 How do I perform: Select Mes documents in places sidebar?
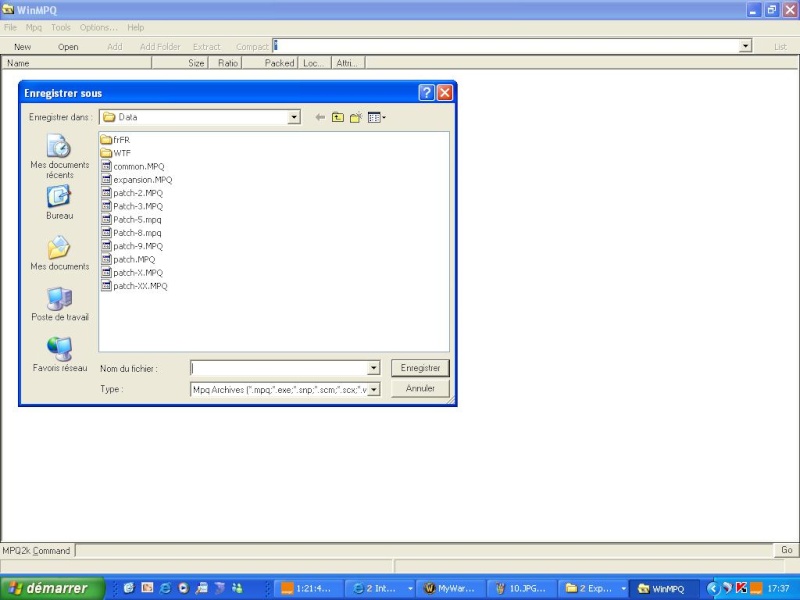click(x=60, y=253)
